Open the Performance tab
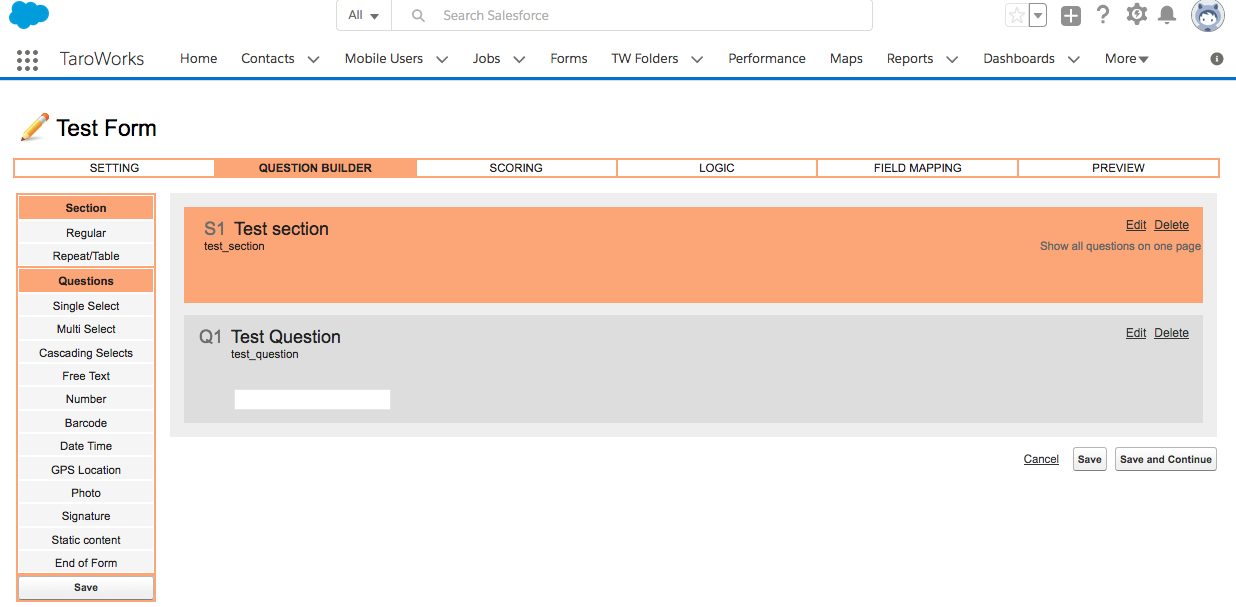This screenshot has height=607, width=1236. pyautogui.click(x=767, y=59)
